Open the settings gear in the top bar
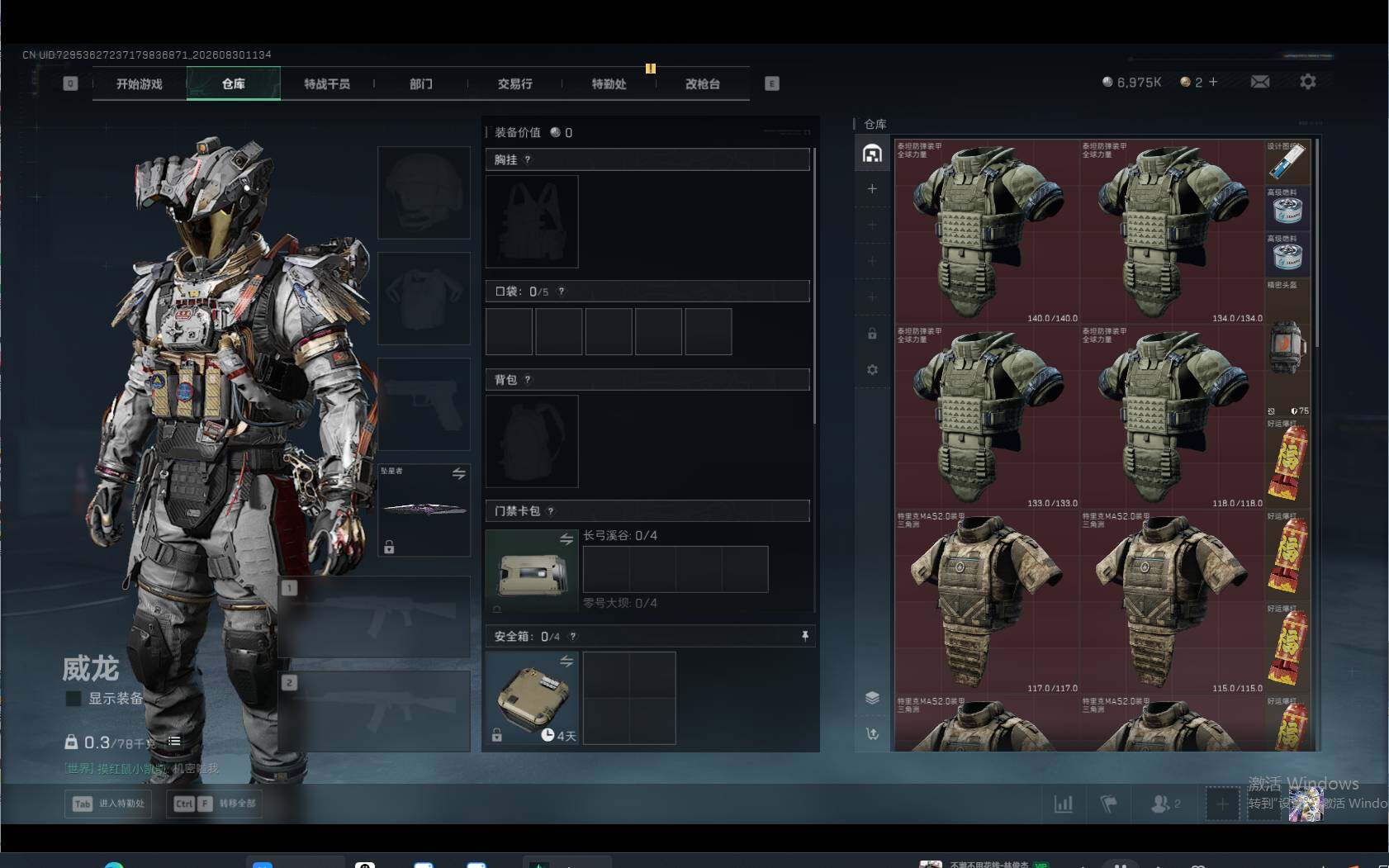The image size is (1389, 868). tap(1308, 82)
